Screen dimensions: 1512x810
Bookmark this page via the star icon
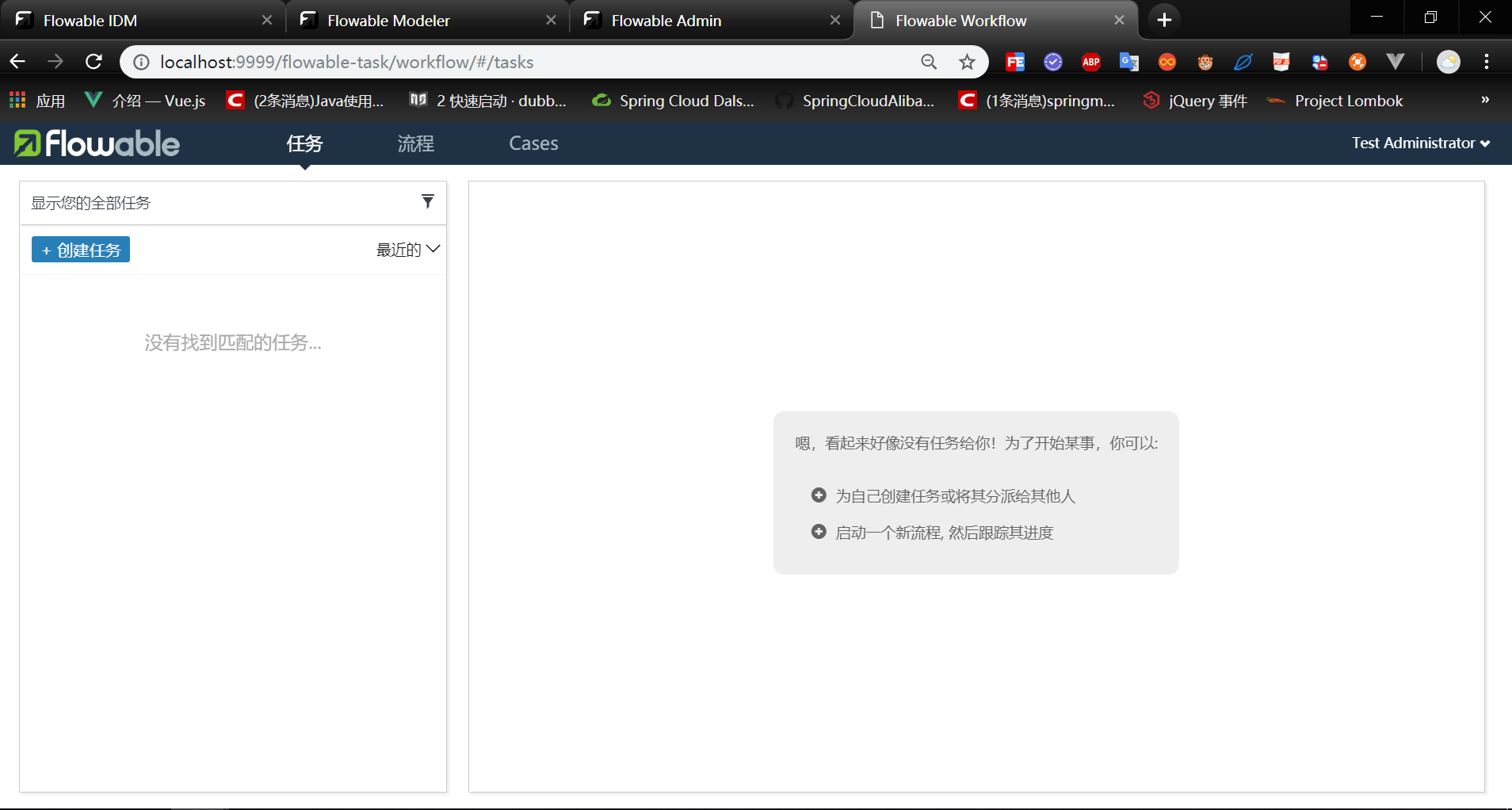coord(968,62)
